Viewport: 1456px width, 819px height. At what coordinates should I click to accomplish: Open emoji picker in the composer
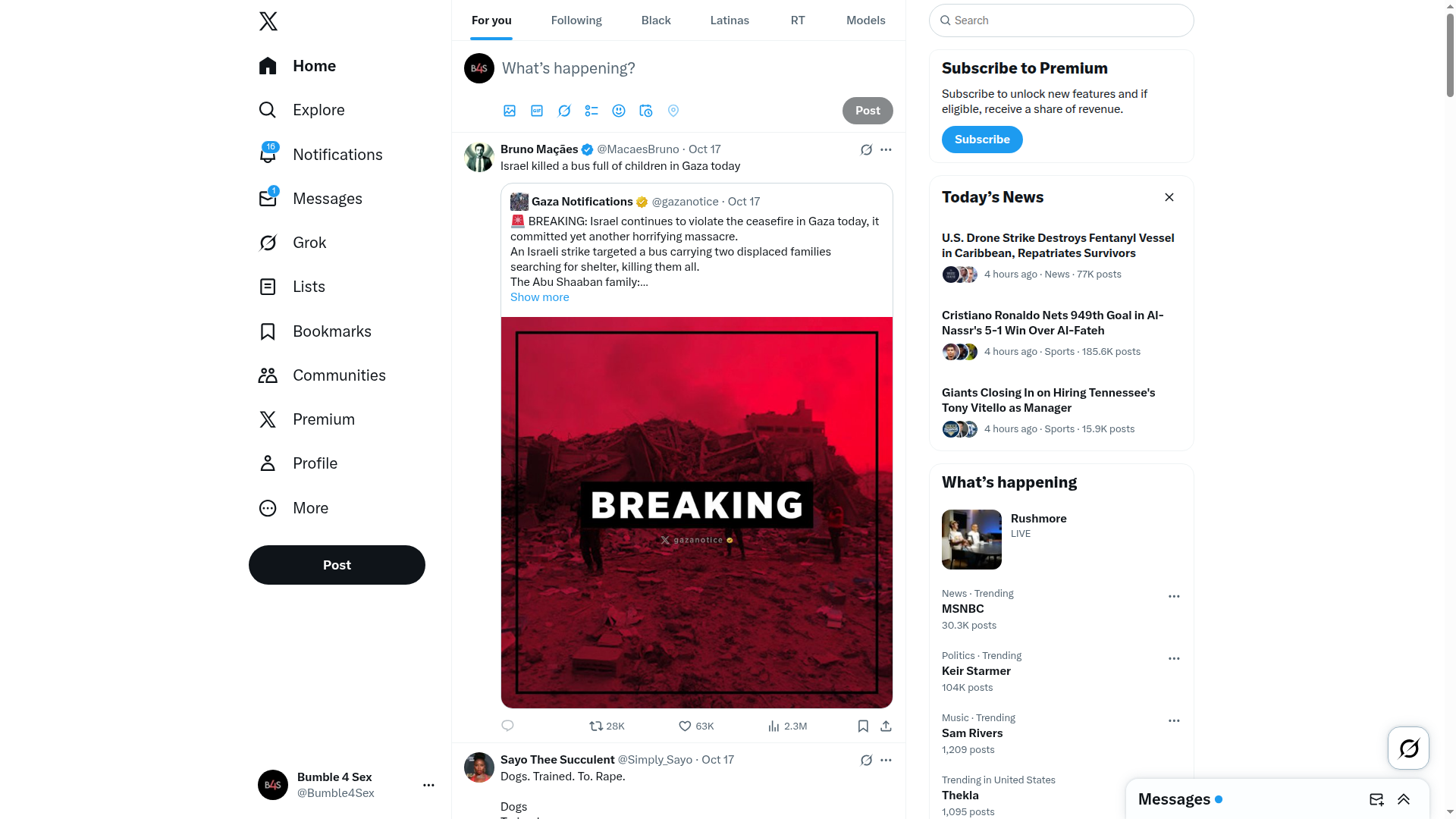click(619, 111)
